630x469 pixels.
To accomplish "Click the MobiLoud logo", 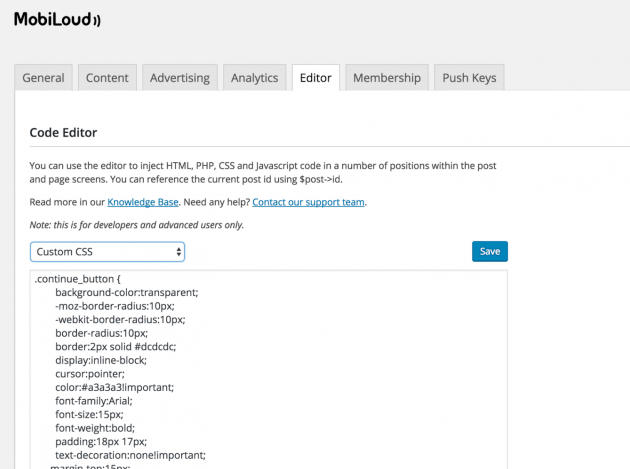I will pyautogui.click(x=57, y=19).
